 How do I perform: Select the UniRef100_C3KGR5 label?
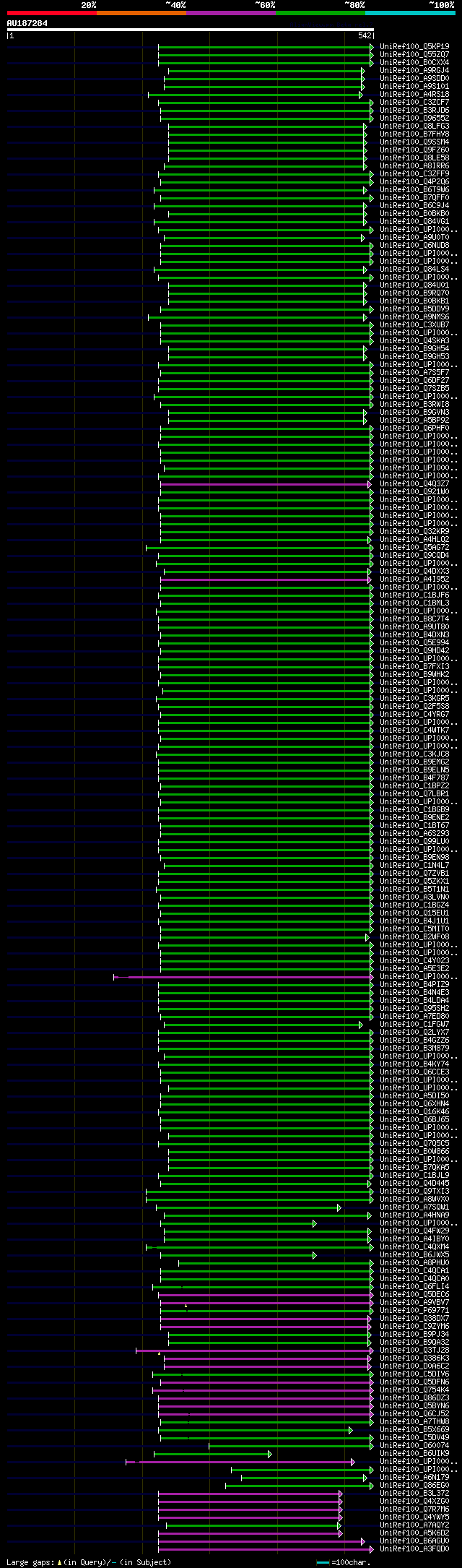pyautogui.click(x=414, y=698)
